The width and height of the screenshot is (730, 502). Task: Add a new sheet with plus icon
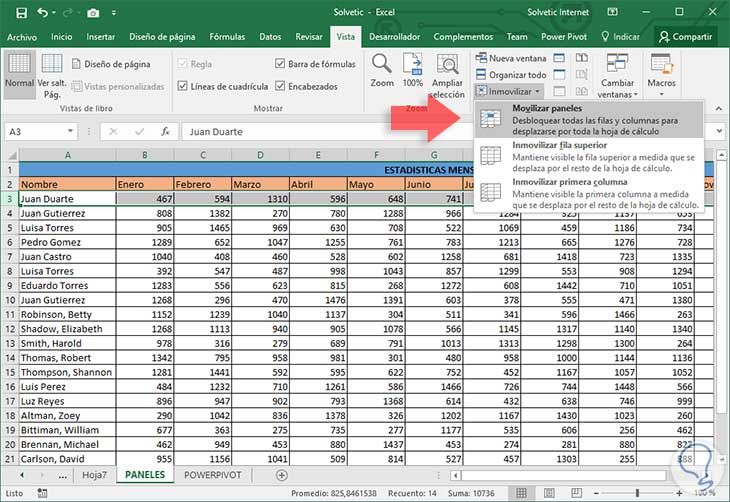click(x=282, y=475)
